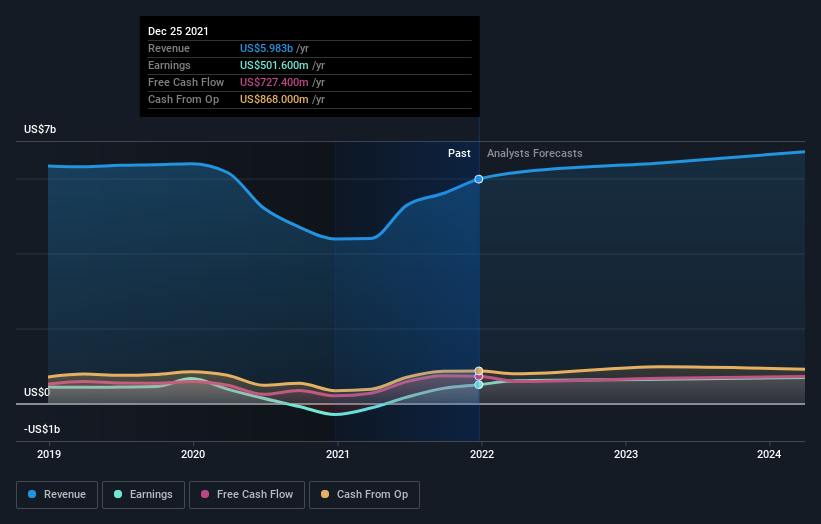The width and height of the screenshot is (821, 524).
Task: Click the US$5.983b revenue value in tooltip
Action: tap(267, 48)
